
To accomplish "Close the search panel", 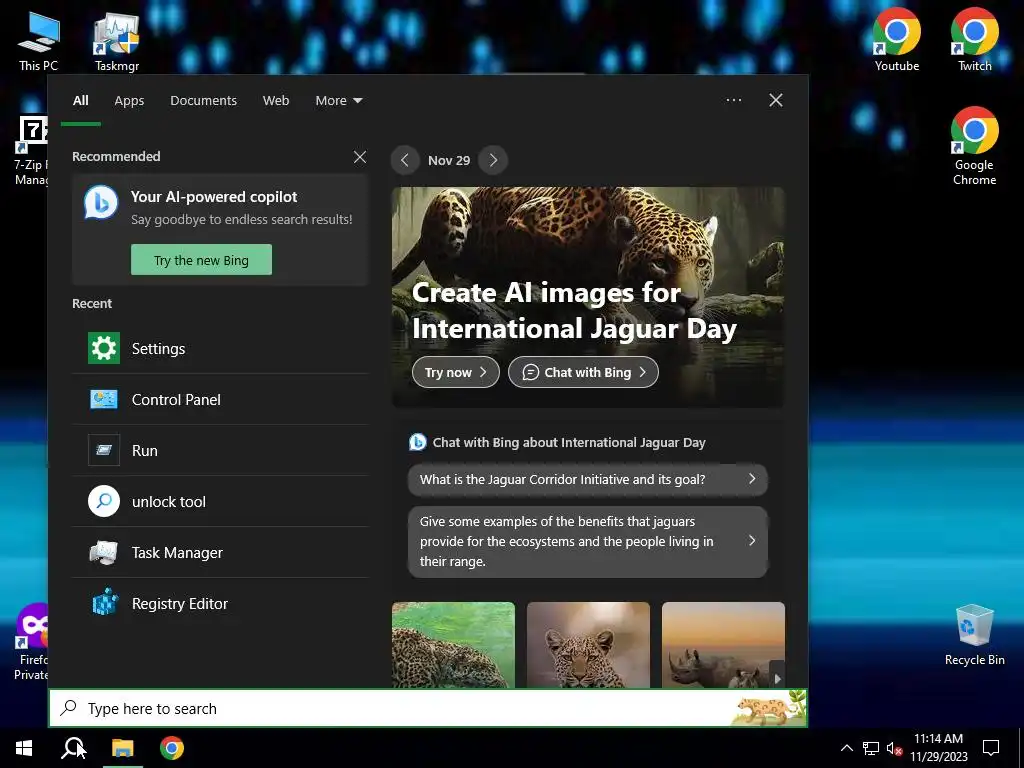I will [x=775, y=100].
